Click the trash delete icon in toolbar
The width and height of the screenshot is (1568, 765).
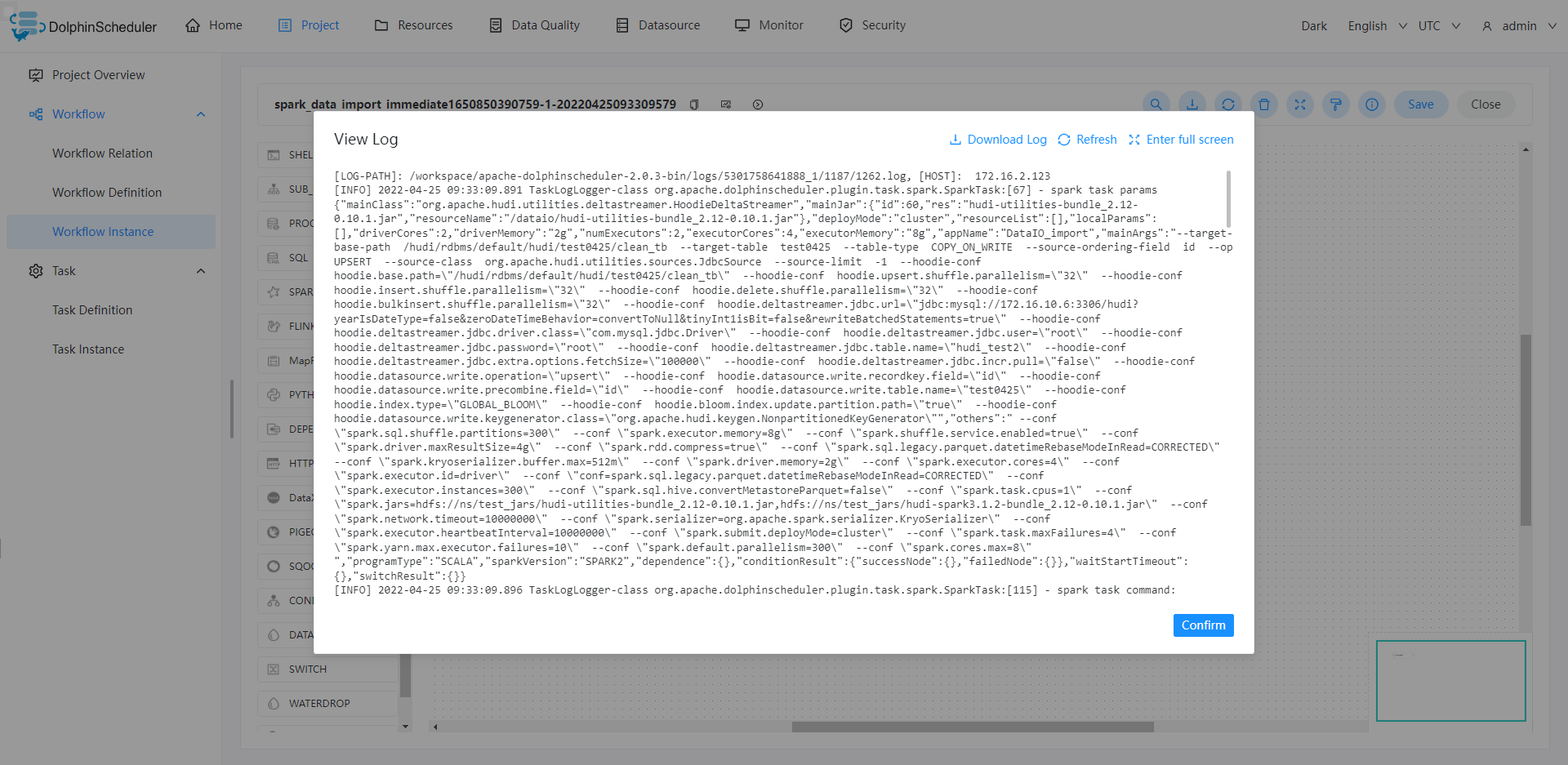pos(1264,105)
